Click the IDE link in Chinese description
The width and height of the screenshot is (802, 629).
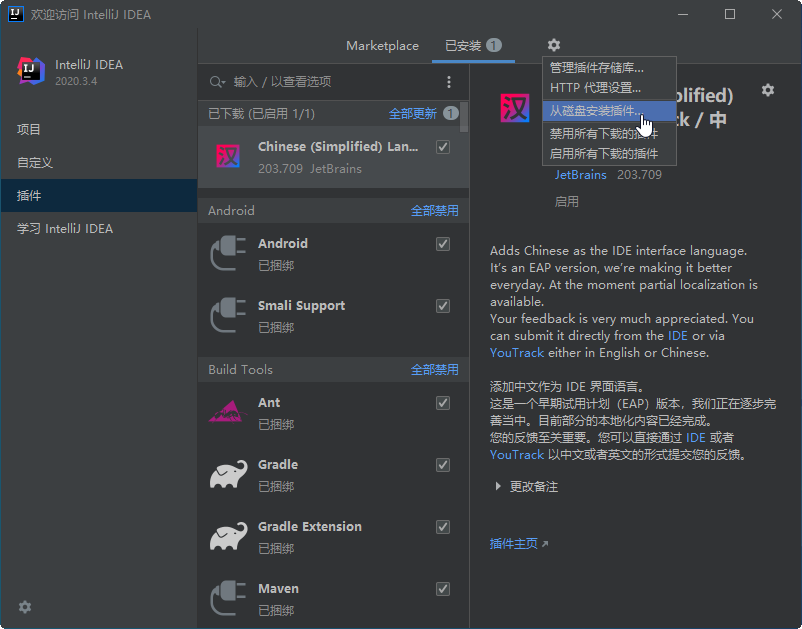tap(695, 438)
